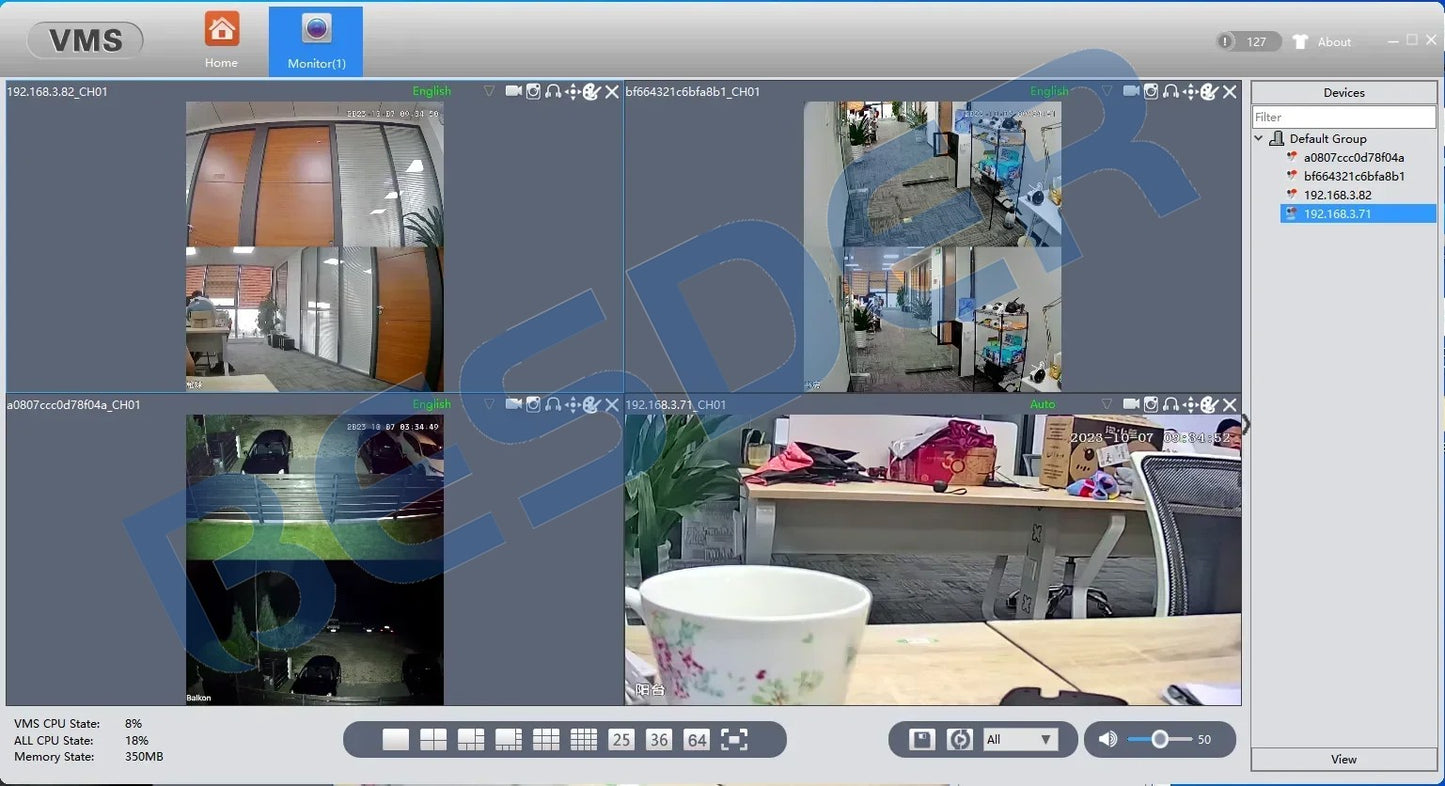This screenshot has width=1445, height=786.
Task: Mute the volume by clicking the speaker icon
Action: click(1108, 739)
